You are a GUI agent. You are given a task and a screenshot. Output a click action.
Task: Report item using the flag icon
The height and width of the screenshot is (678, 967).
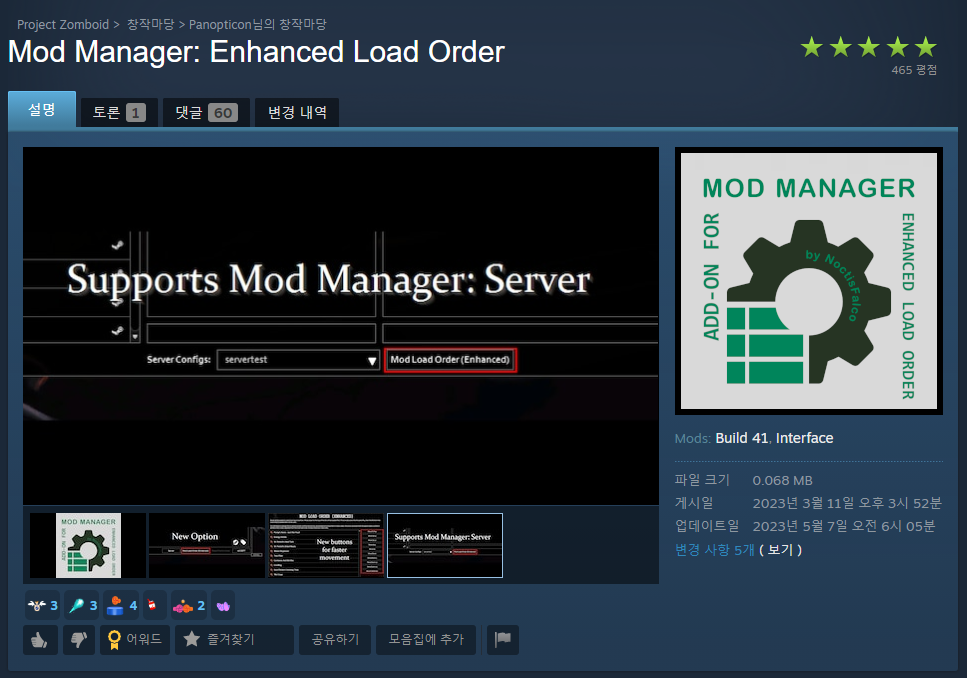coord(503,640)
